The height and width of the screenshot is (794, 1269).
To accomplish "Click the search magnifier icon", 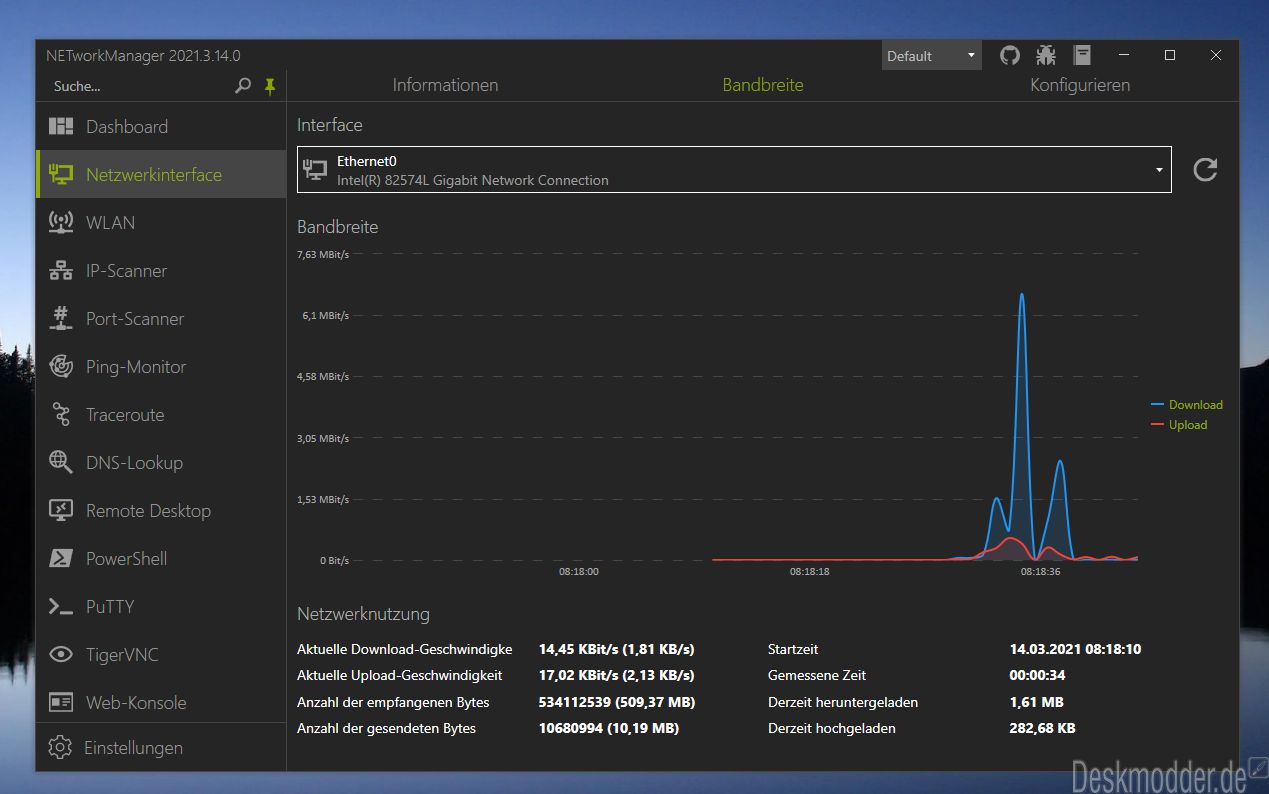I will [243, 86].
